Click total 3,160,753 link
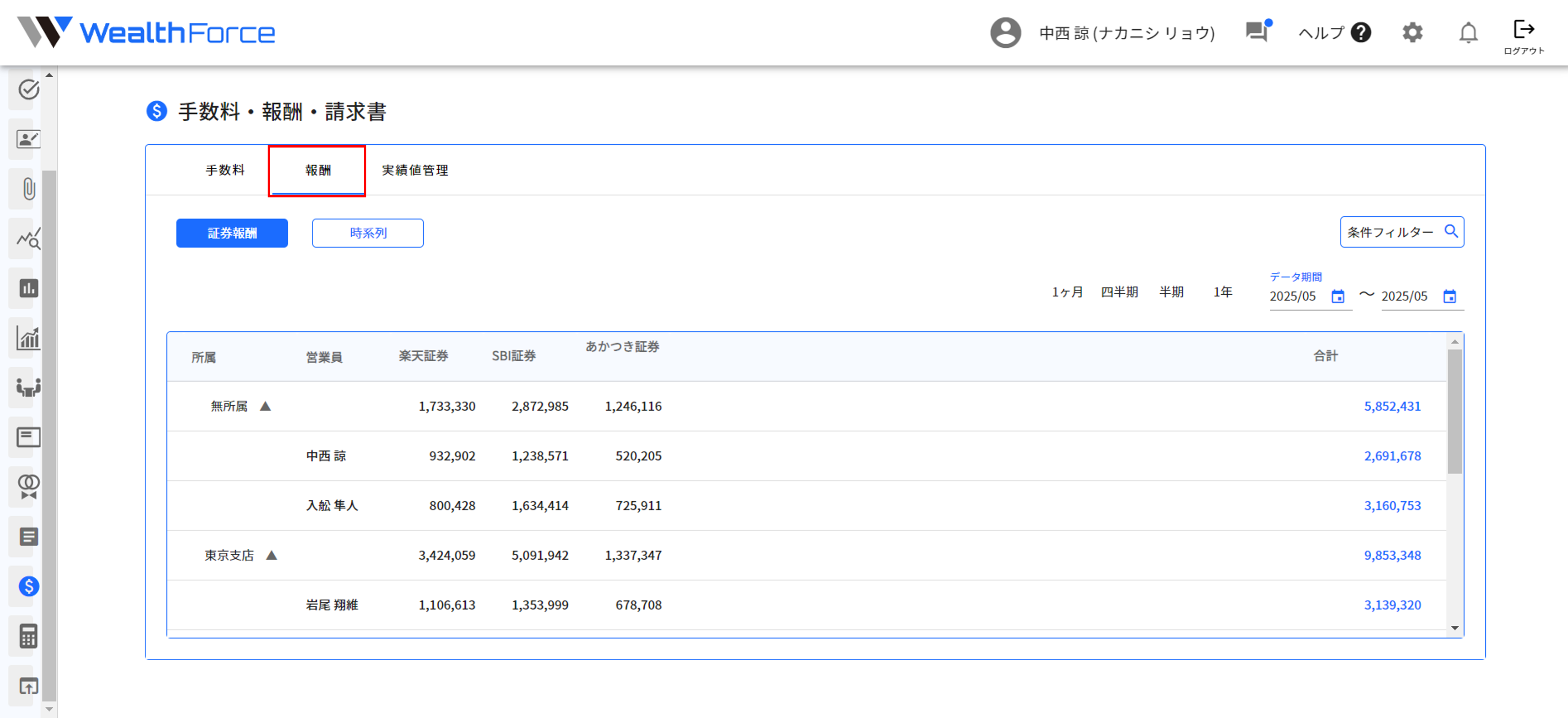 [x=1392, y=506]
